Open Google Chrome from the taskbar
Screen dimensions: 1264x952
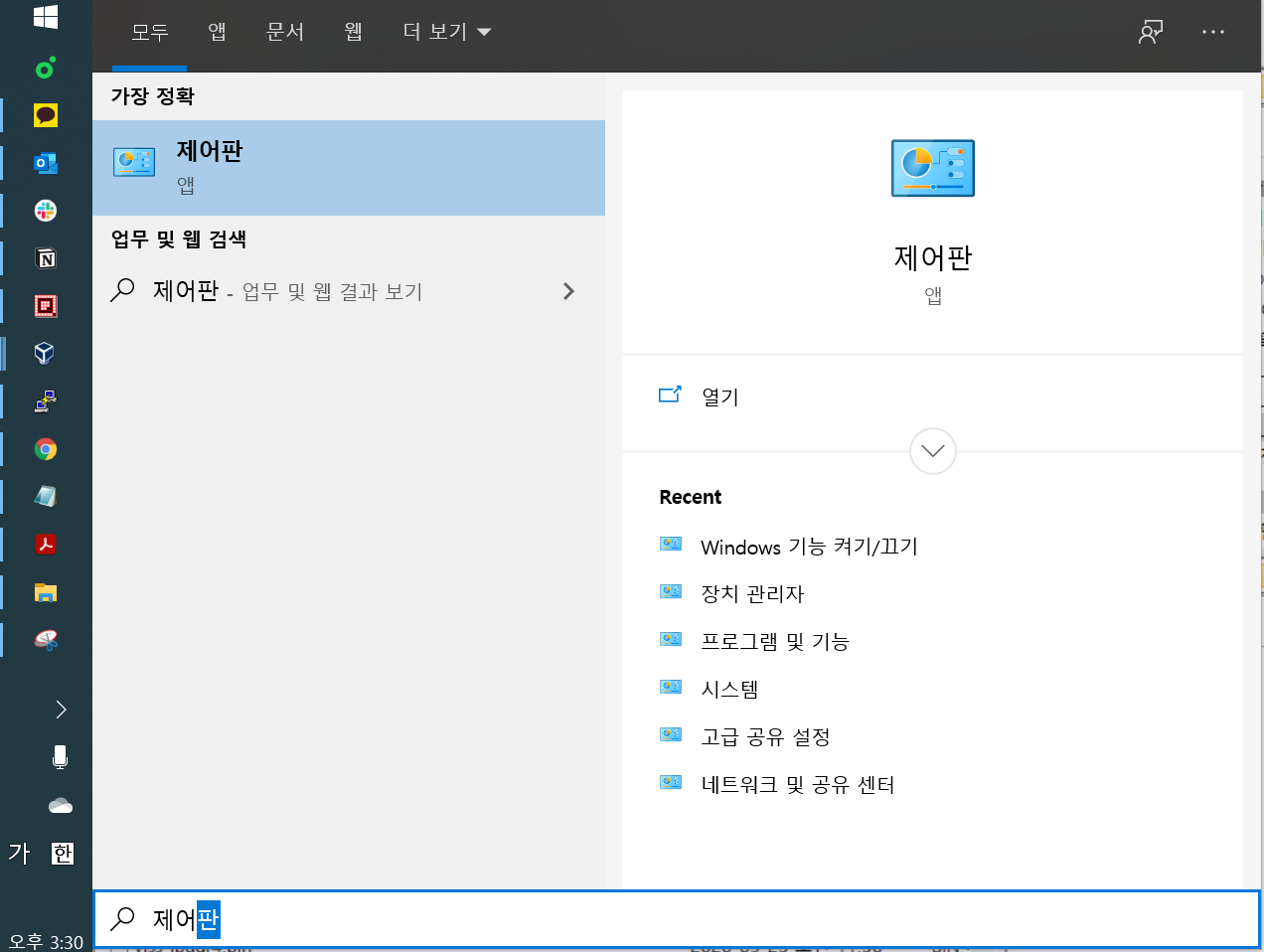click(x=46, y=449)
